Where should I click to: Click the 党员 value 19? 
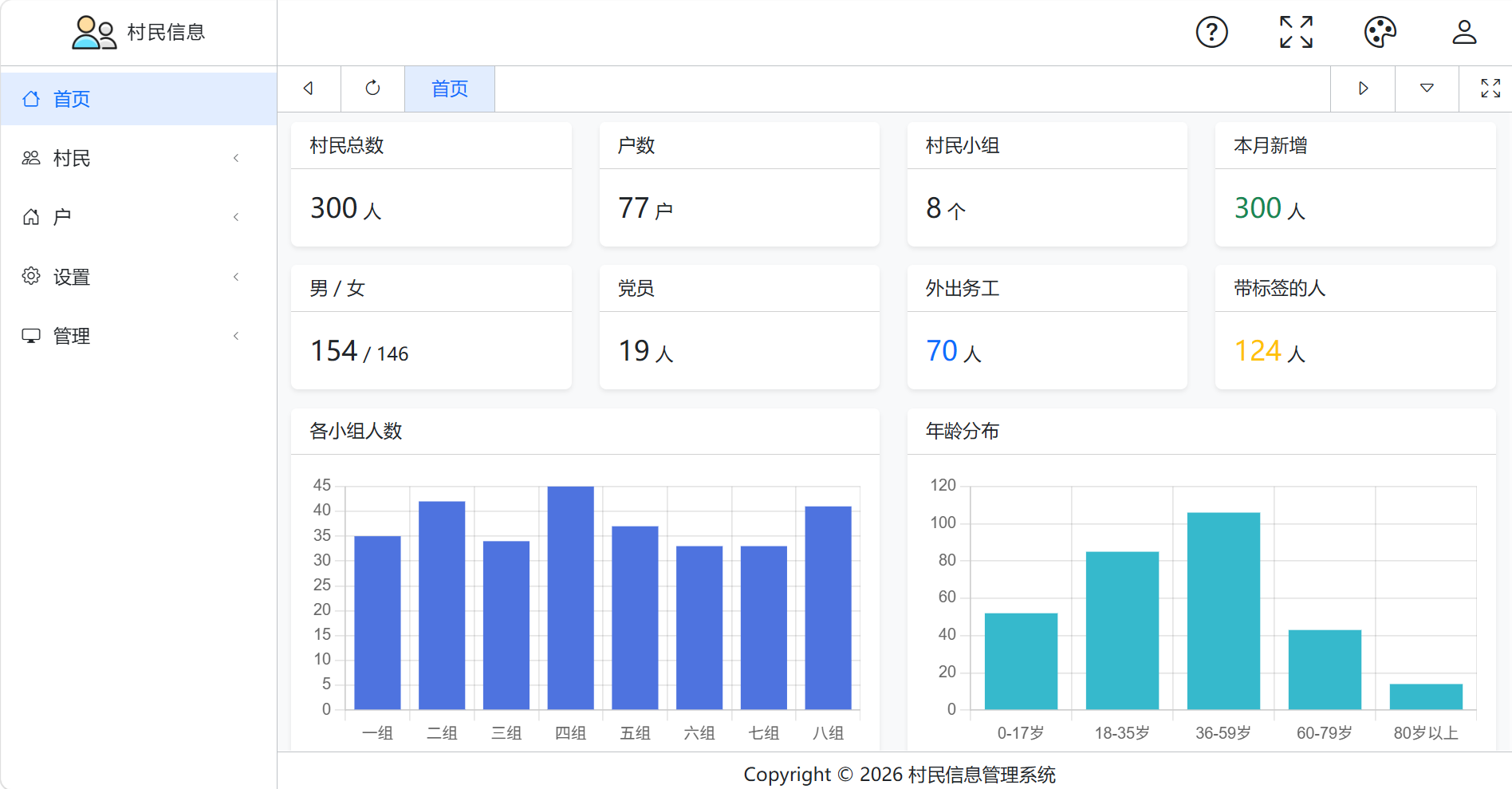point(635,351)
